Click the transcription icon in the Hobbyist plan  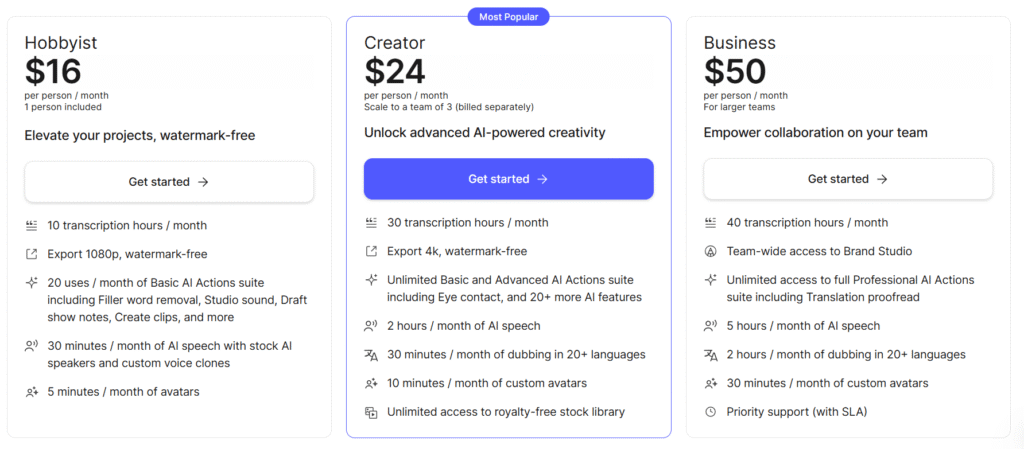pos(32,226)
